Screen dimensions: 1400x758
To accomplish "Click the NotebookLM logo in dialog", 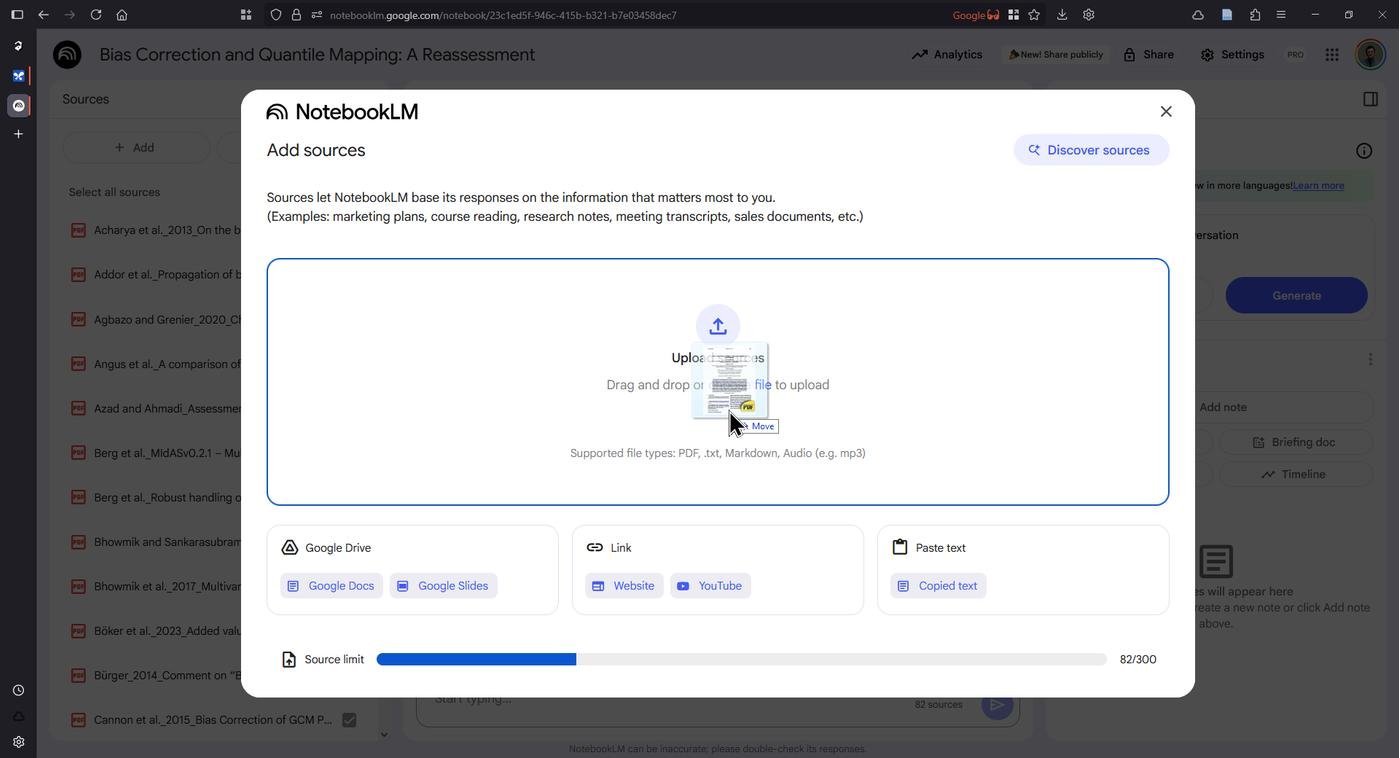I will point(342,111).
